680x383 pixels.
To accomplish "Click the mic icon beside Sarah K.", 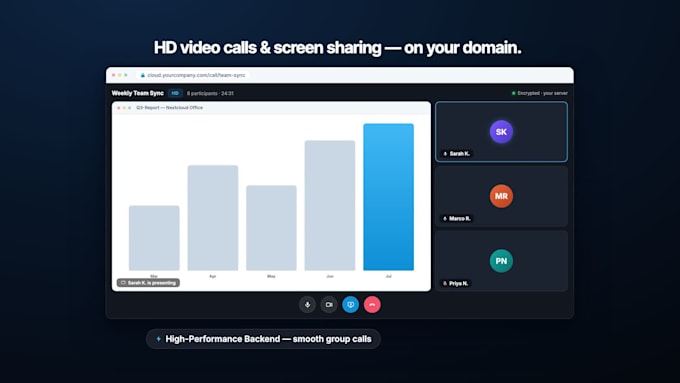I will pos(445,154).
